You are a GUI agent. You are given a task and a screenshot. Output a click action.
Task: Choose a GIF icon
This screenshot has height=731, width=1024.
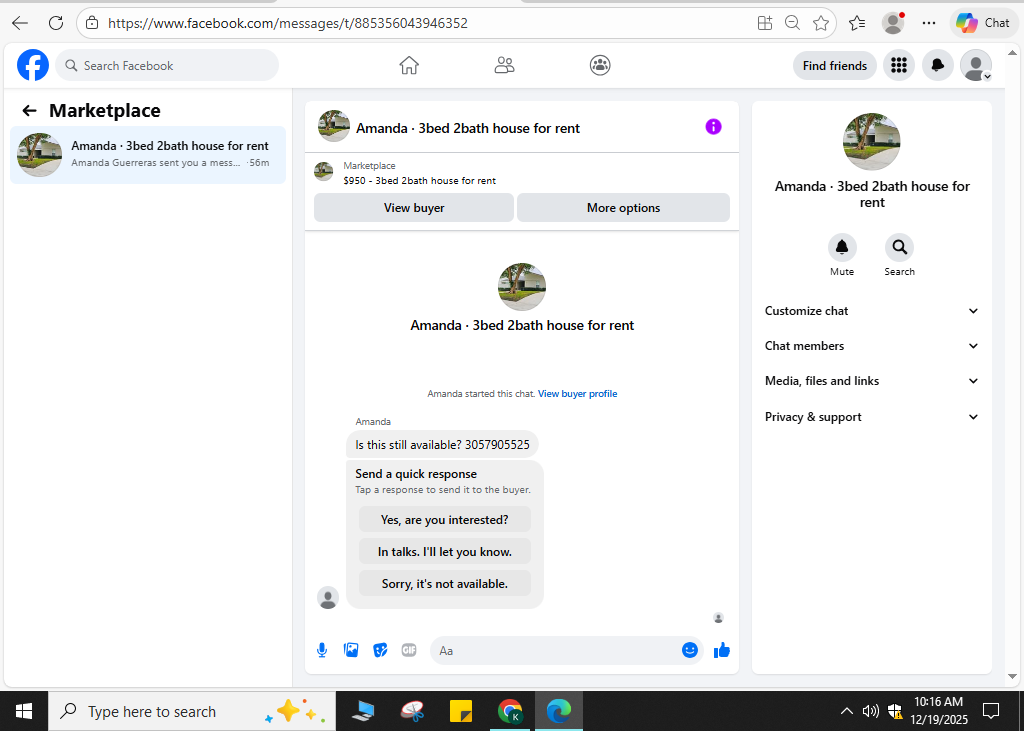point(409,650)
